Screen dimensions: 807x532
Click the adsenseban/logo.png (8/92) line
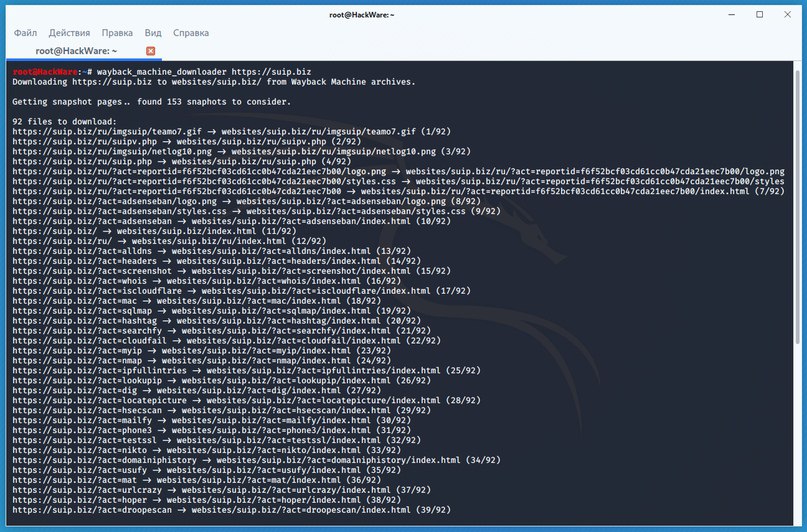click(246, 201)
